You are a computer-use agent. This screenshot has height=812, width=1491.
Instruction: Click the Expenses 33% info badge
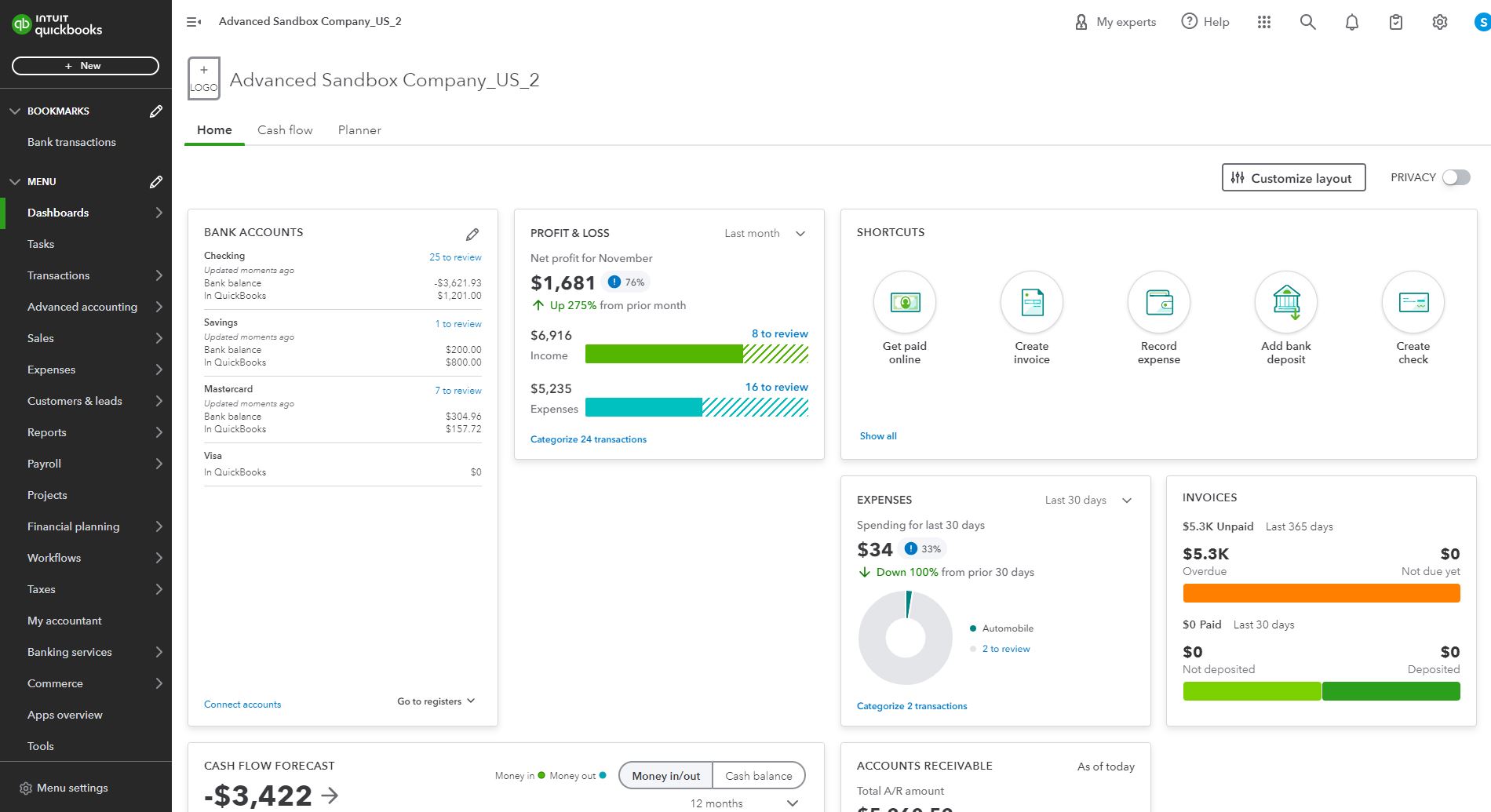click(x=923, y=549)
